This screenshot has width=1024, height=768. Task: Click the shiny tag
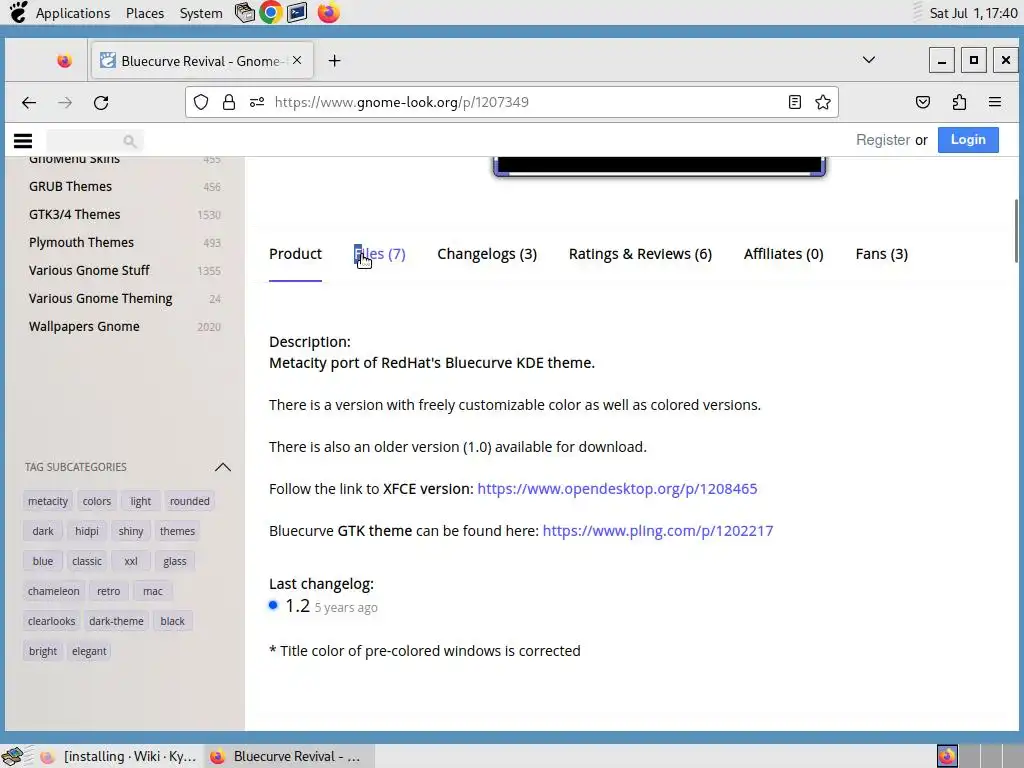coord(131,531)
